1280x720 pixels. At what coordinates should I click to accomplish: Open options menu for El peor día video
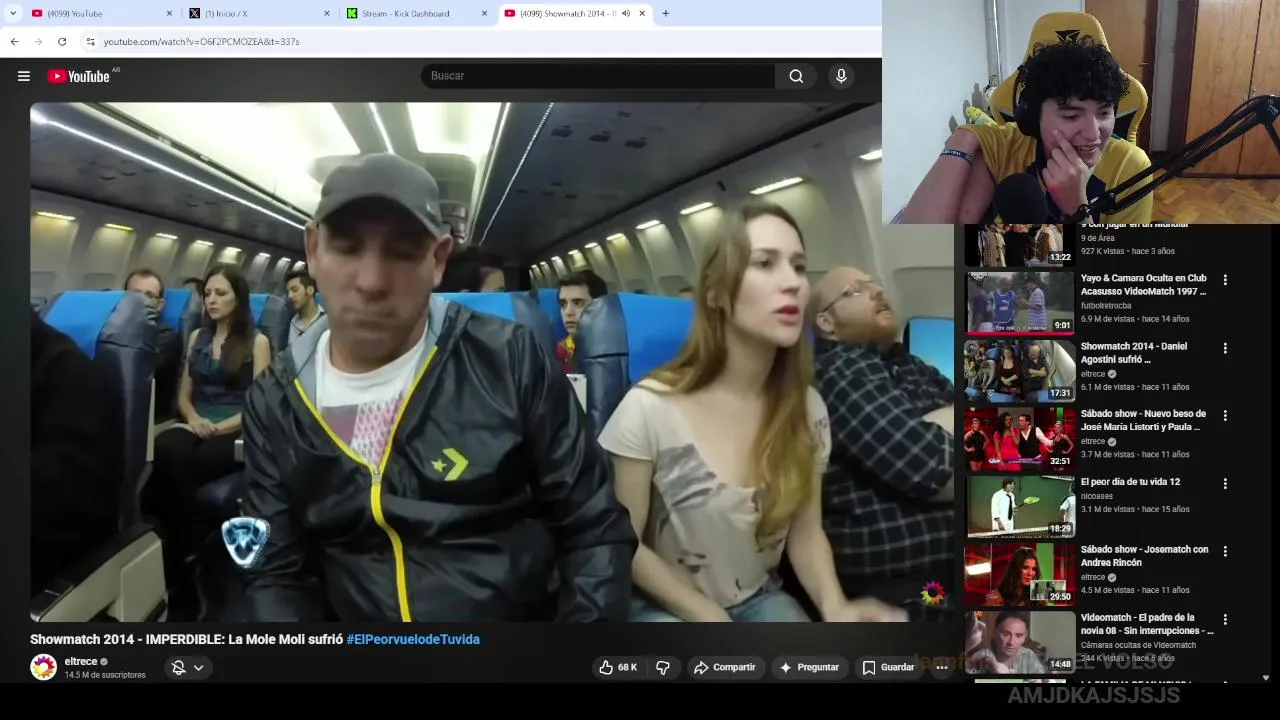pos(1225,483)
